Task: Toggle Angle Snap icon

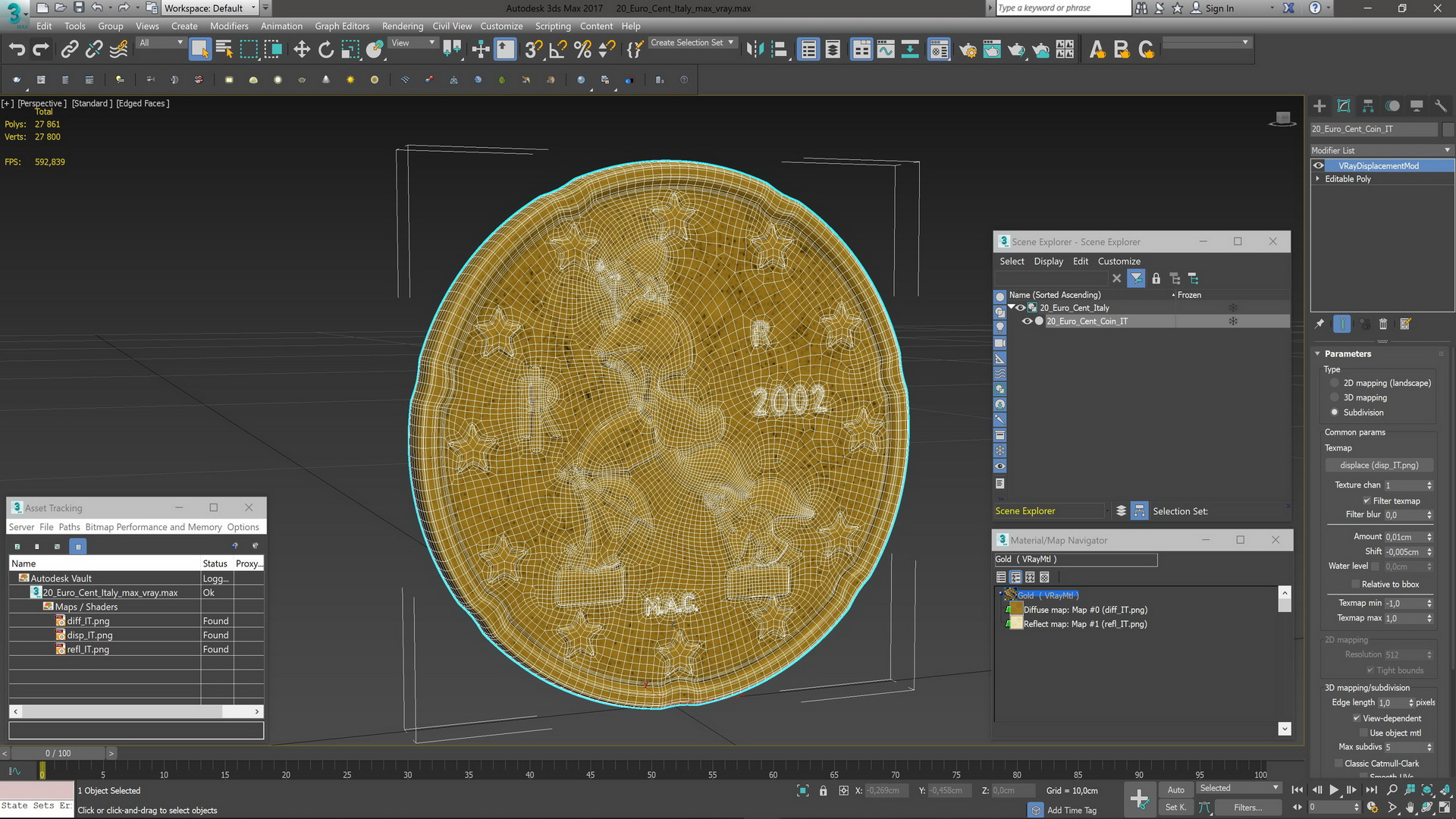Action: tap(558, 50)
